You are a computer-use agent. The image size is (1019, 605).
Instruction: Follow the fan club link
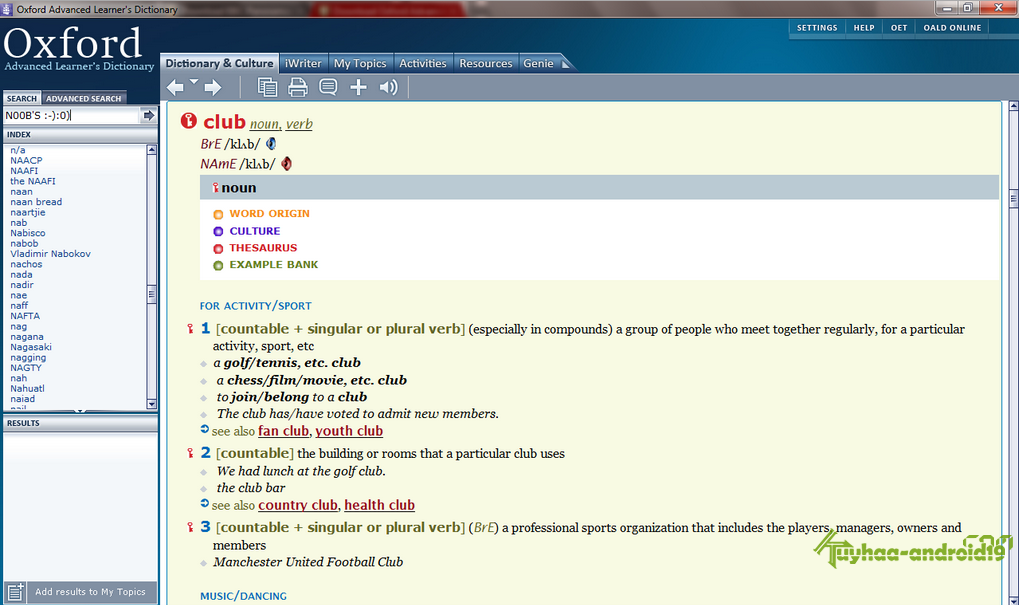coord(283,431)
